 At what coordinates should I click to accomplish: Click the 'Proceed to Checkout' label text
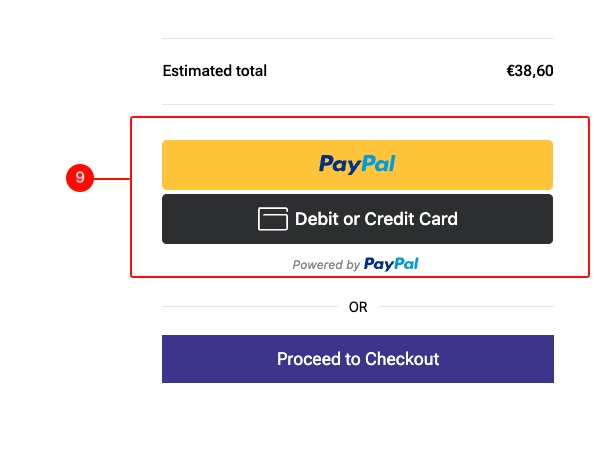358,359
